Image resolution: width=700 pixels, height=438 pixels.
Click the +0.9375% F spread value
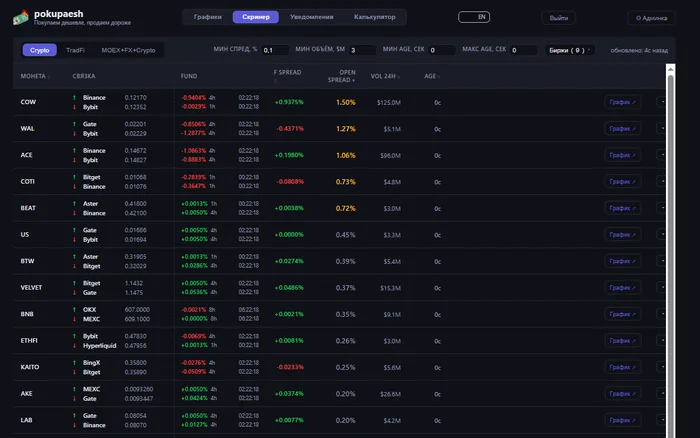(289, 102)
